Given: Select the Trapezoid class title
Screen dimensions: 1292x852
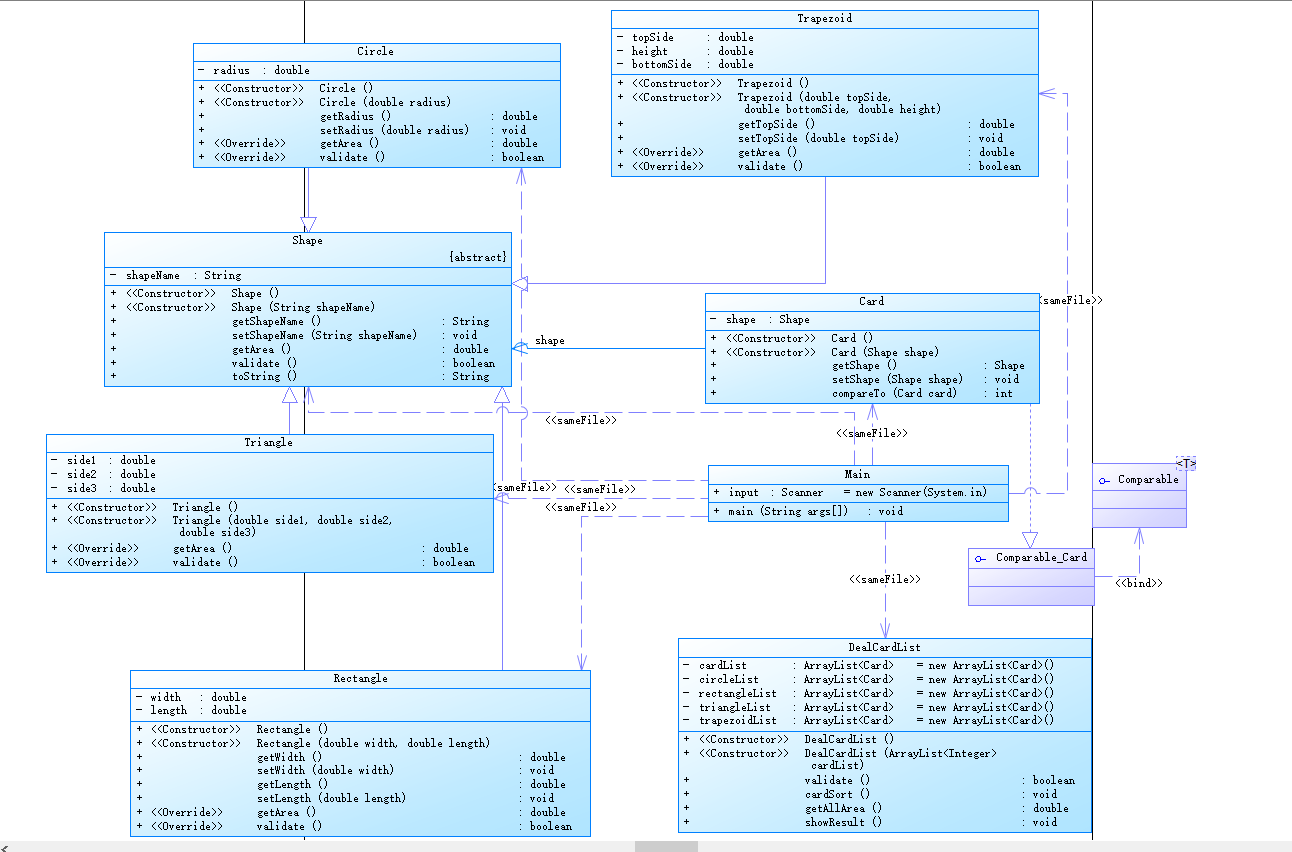Looking at the screenshot, I should 825,19.
